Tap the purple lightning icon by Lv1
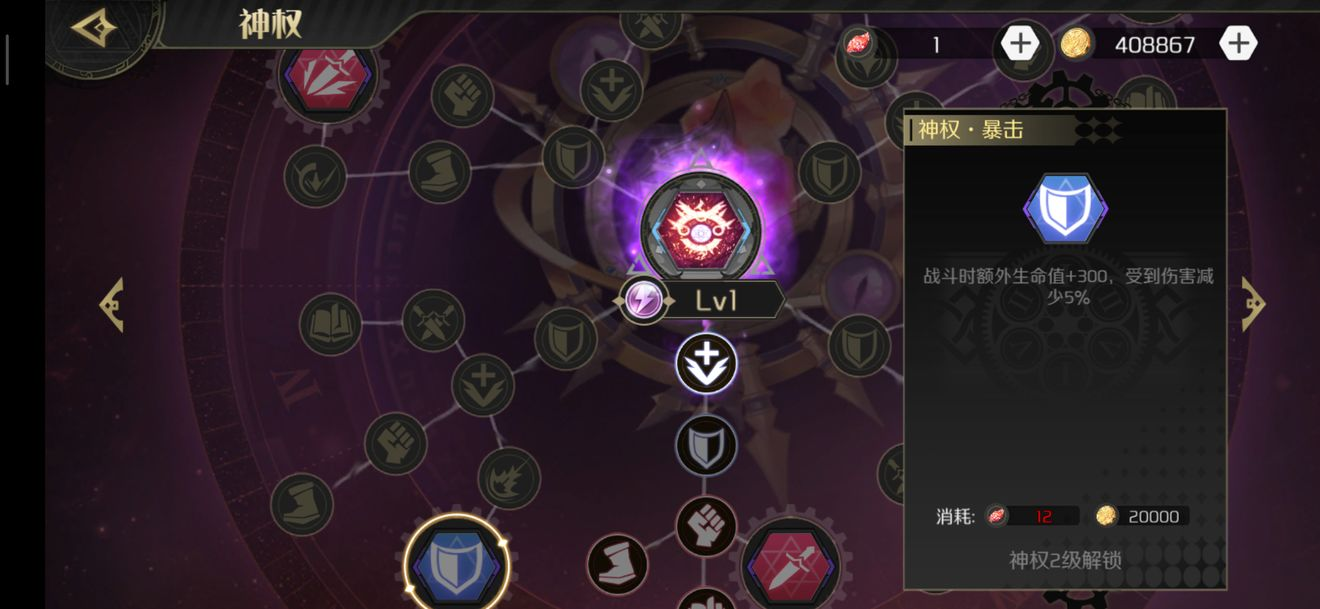The width and height of the screenshot is (1320, 609). click(643, 300)
